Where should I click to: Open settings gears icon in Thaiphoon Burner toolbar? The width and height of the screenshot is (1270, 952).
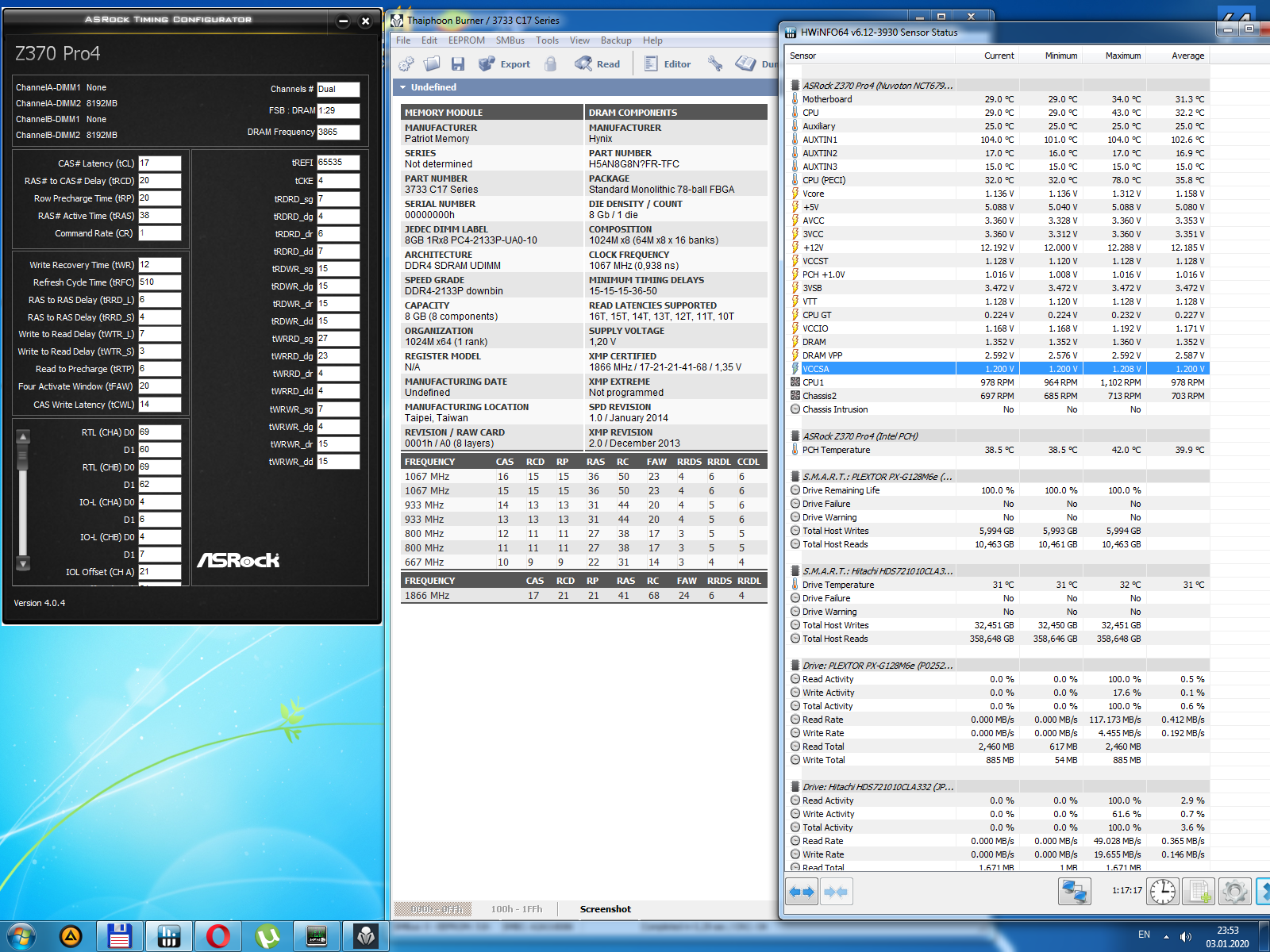point(406,64)
